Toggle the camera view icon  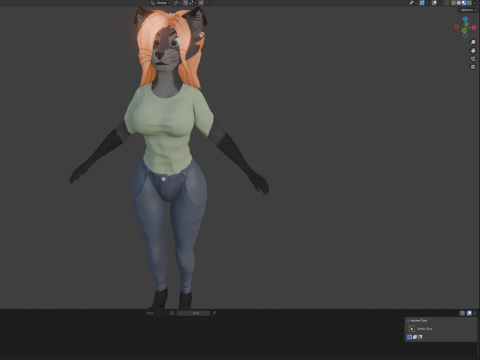tap(473, 59)
